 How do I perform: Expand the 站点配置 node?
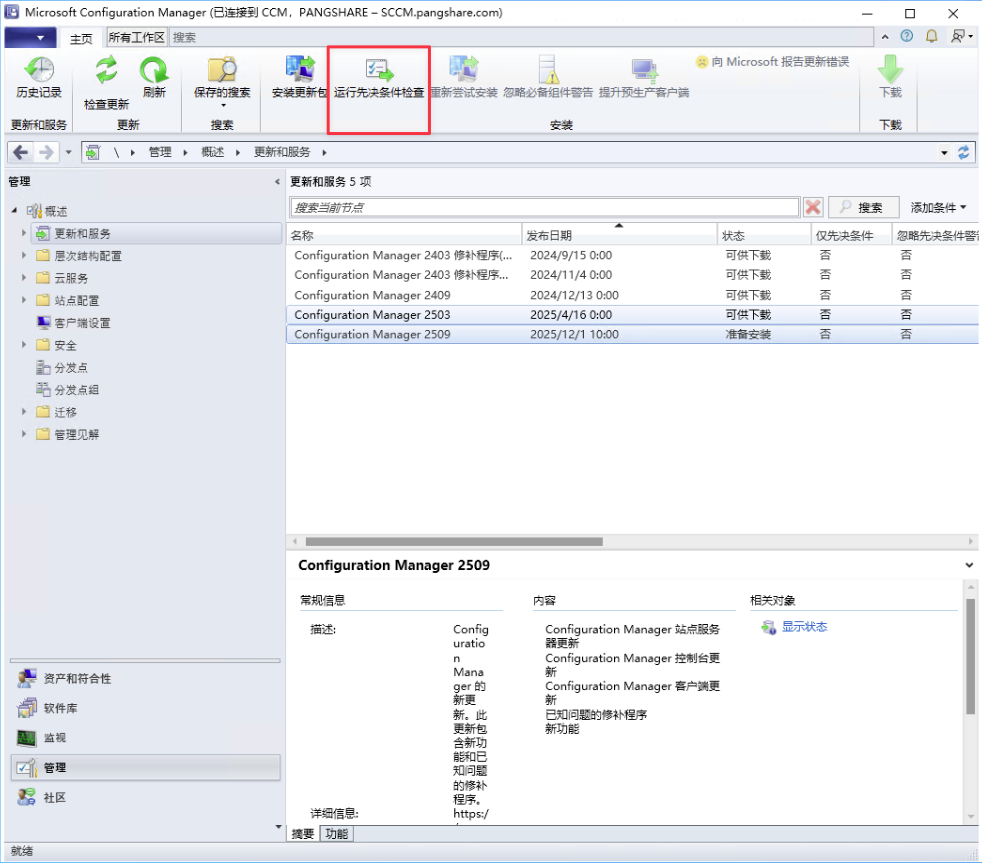(x=24, y=301)
